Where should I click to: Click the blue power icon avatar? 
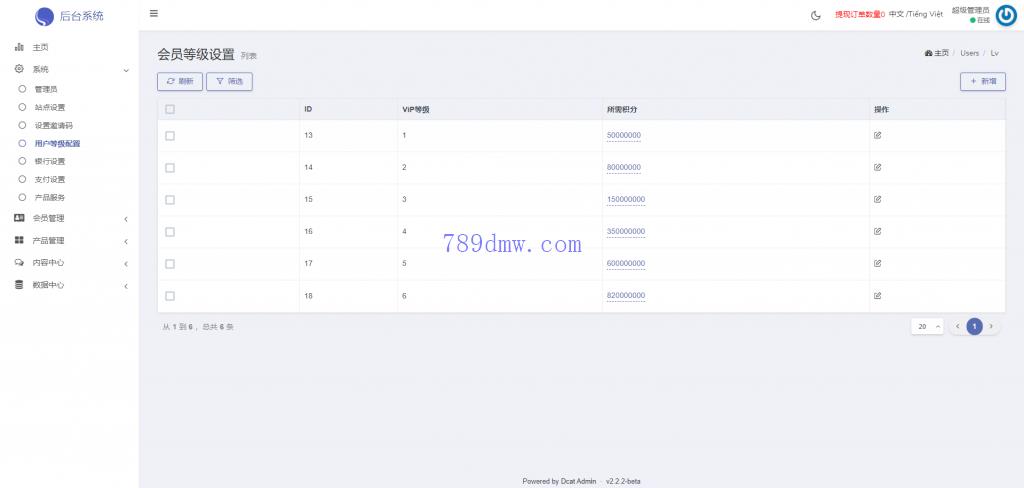(1006, 15)
